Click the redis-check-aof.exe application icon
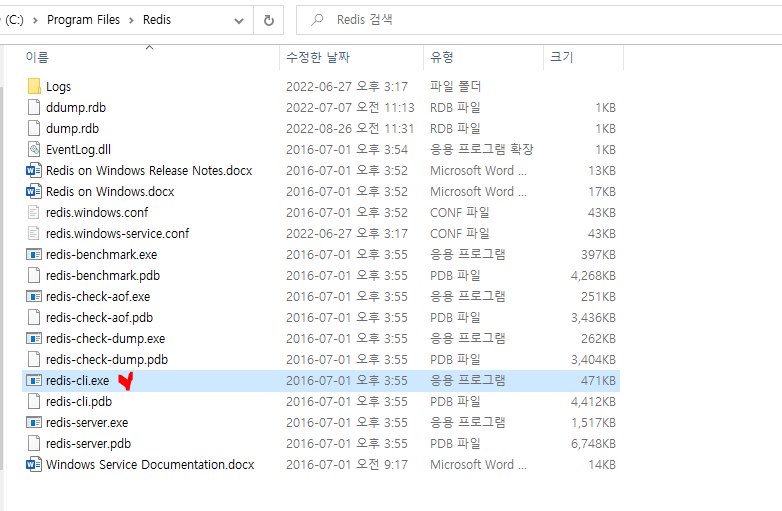This screenshot has width=782, height=511. (x=34, y=296)
